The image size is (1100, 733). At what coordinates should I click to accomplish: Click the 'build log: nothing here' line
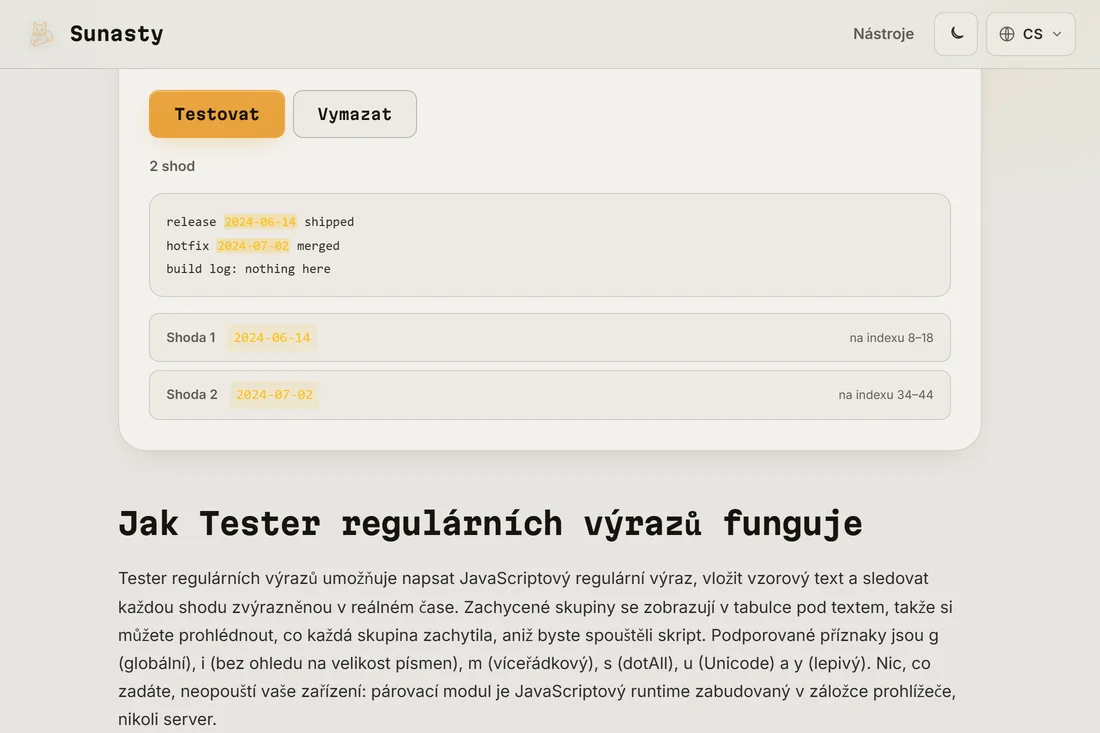(248, 269)
